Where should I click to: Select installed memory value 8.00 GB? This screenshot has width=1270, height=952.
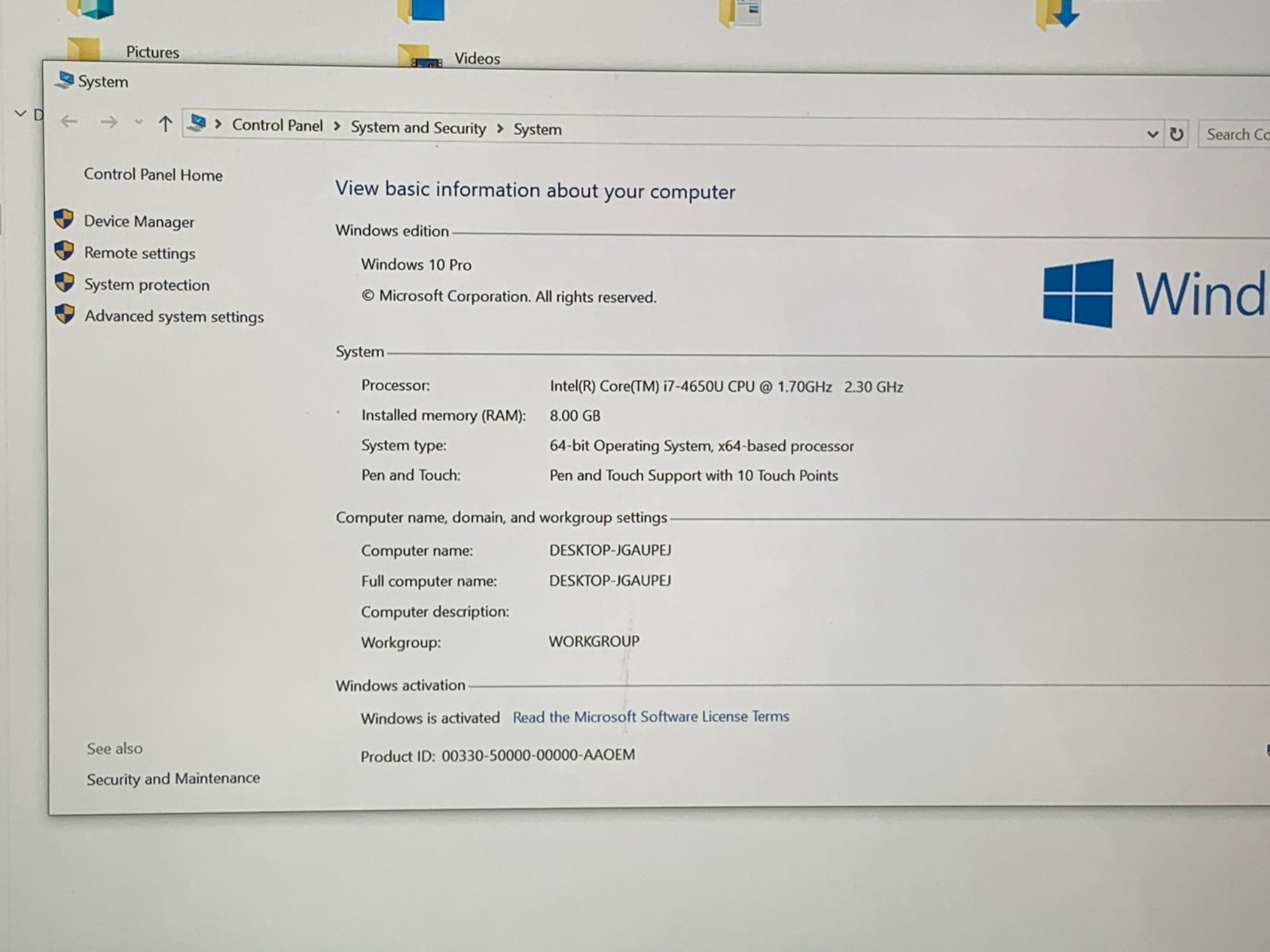click(575, 416)
